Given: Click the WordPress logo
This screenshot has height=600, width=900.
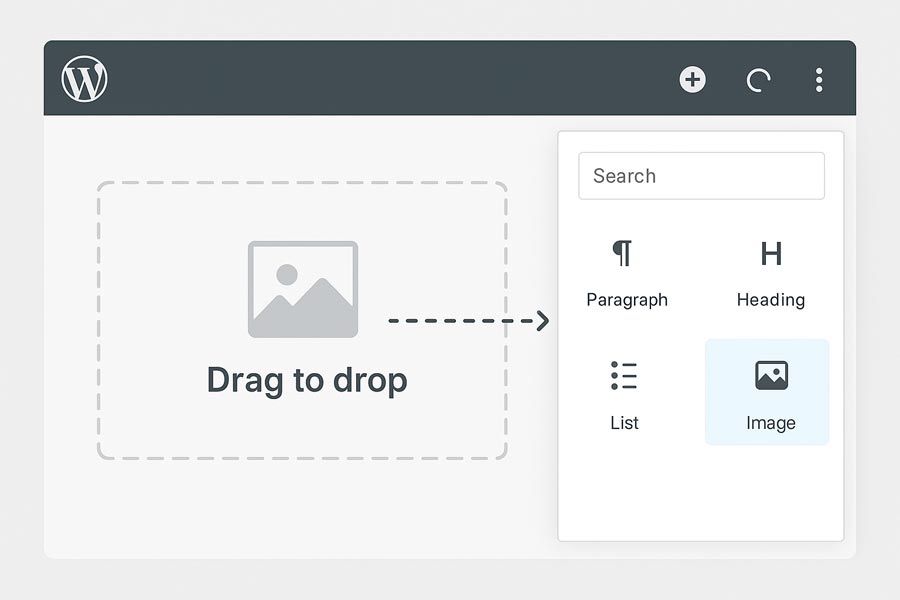Looking at the screenshot, I should point(84,79).
